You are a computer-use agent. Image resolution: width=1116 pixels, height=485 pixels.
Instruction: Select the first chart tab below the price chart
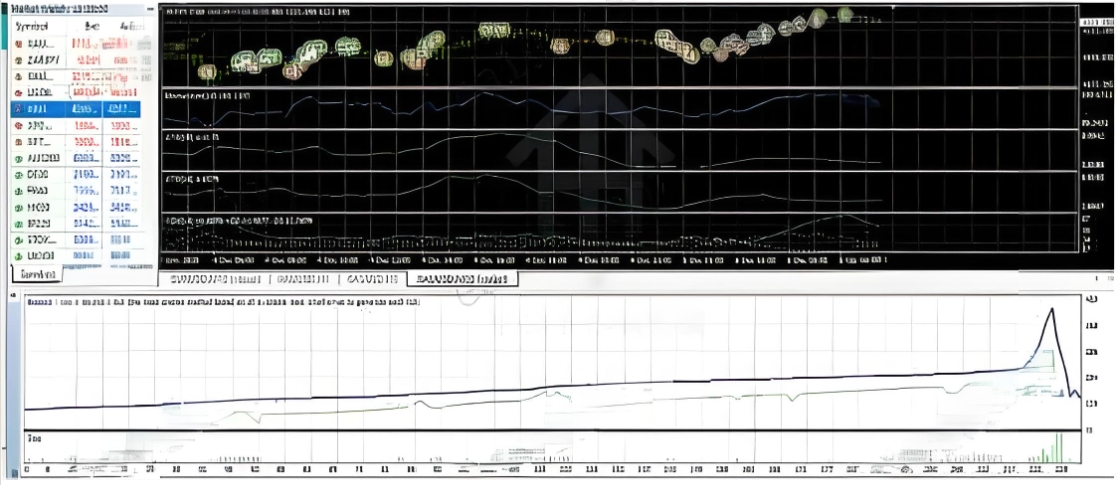click(x=216, y=280)
